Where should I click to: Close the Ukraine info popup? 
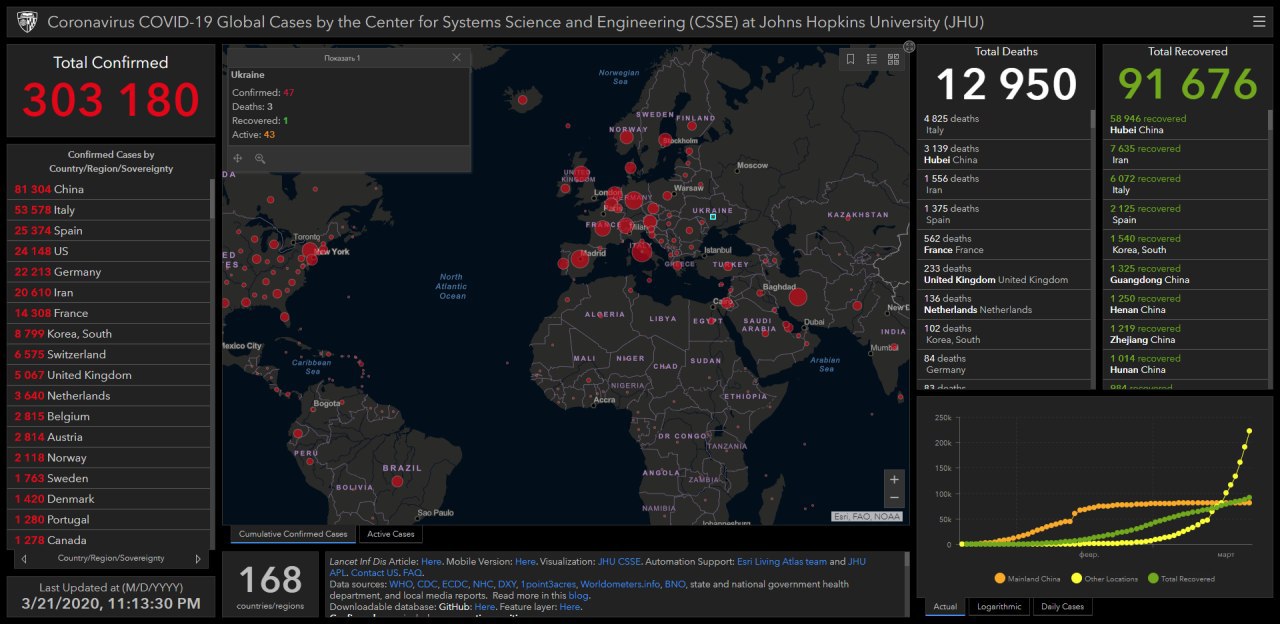coord(457,58)
